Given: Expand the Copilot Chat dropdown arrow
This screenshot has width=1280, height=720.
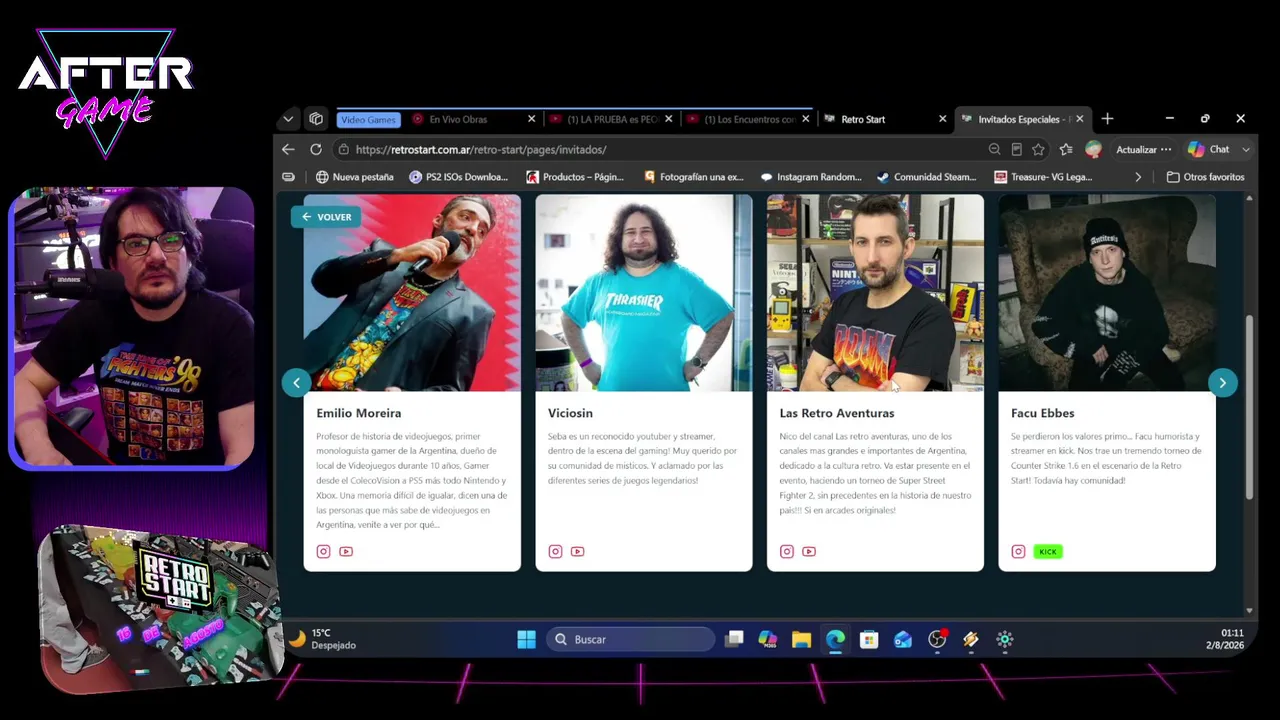Looking at the screenshot, I should point(1245,149).
